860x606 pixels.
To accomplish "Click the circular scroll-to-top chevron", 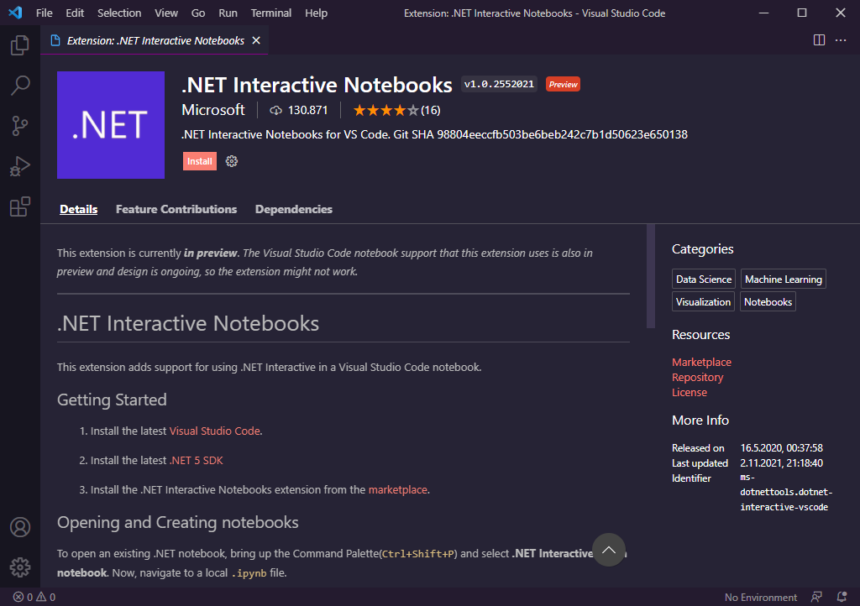I will [x=608, y=549].
